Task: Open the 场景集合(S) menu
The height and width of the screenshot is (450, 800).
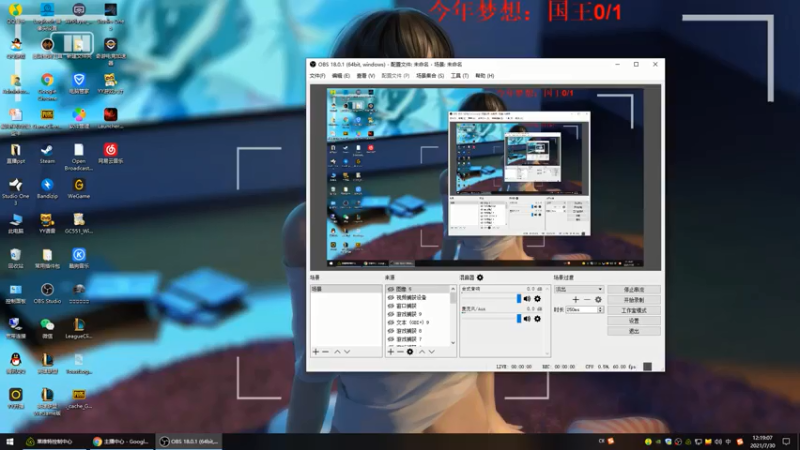Action: pyautogui.click(x=430, y=76)
